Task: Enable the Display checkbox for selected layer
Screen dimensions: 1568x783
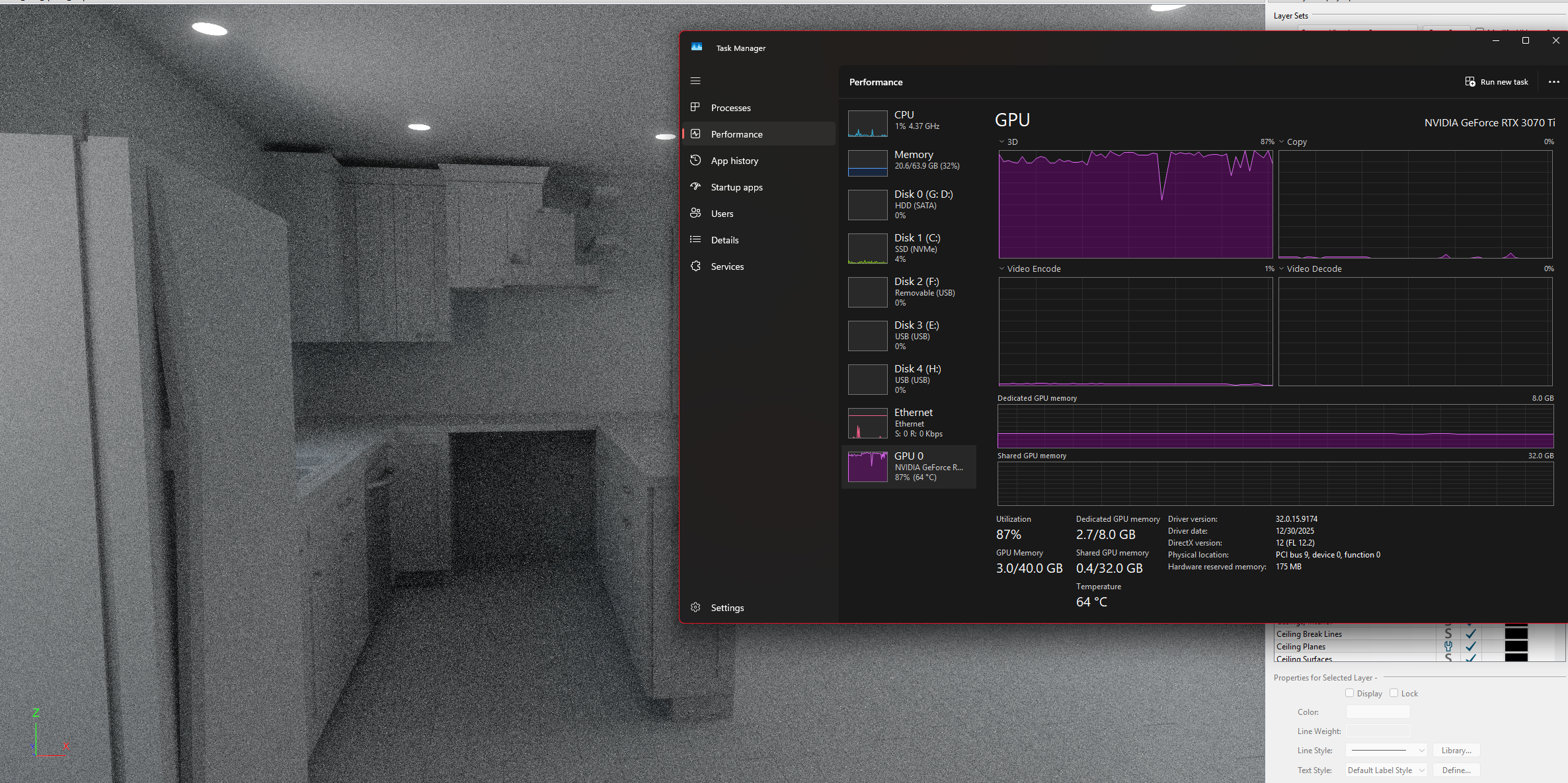Action: (x=1349, y=693)
